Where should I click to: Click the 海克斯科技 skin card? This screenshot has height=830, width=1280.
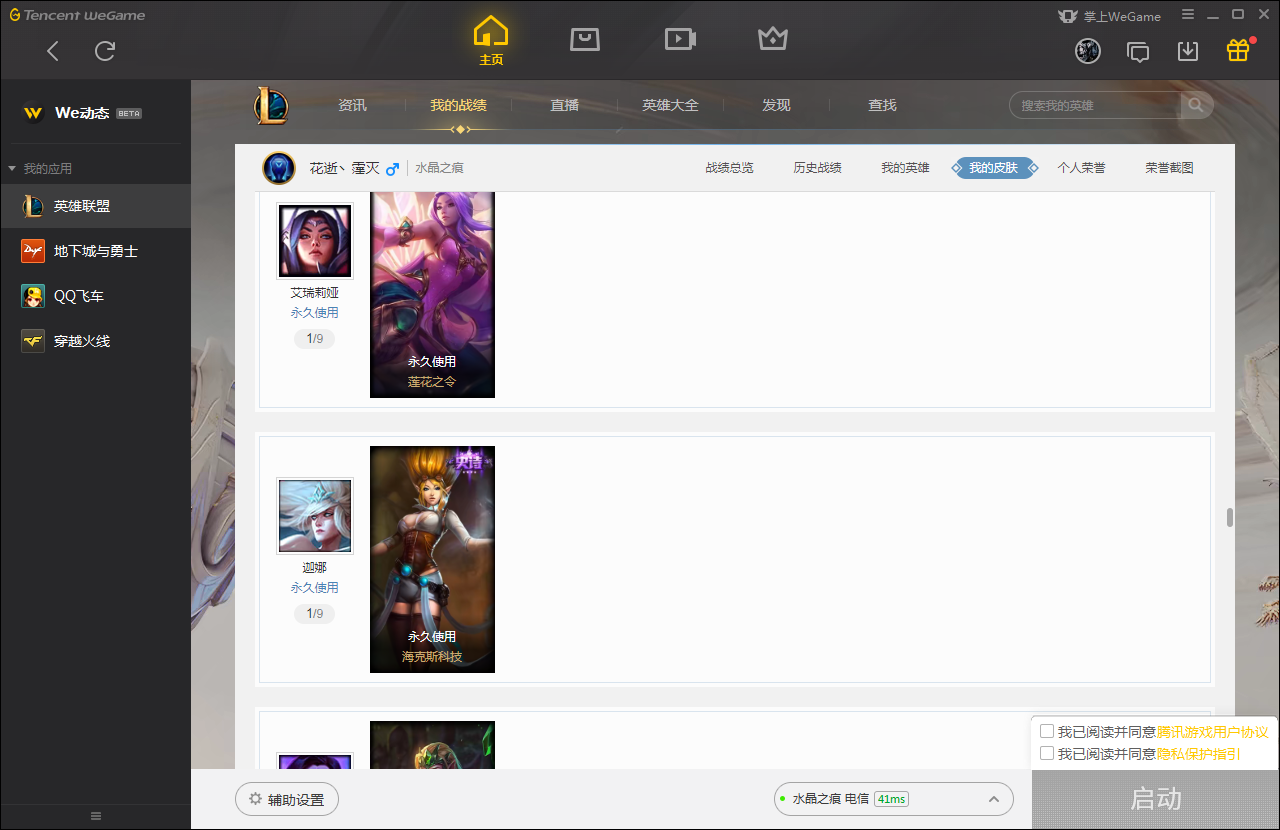click(x=432, y=559)
